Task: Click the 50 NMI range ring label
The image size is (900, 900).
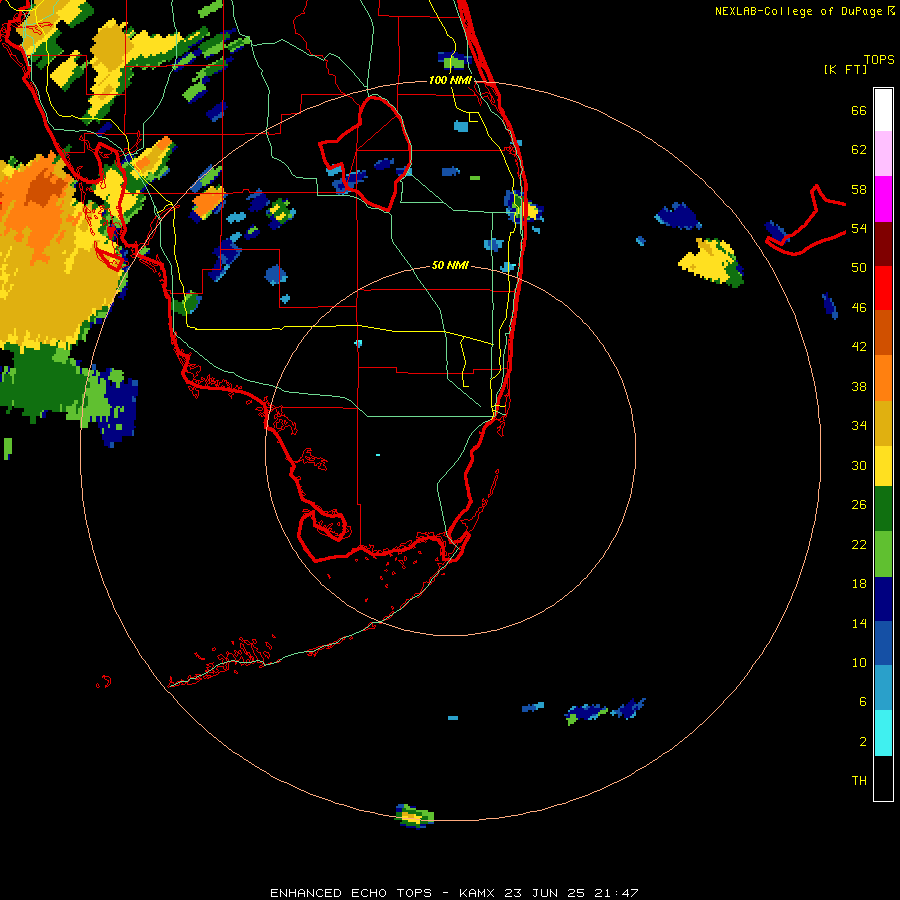Action: [450, 265]
